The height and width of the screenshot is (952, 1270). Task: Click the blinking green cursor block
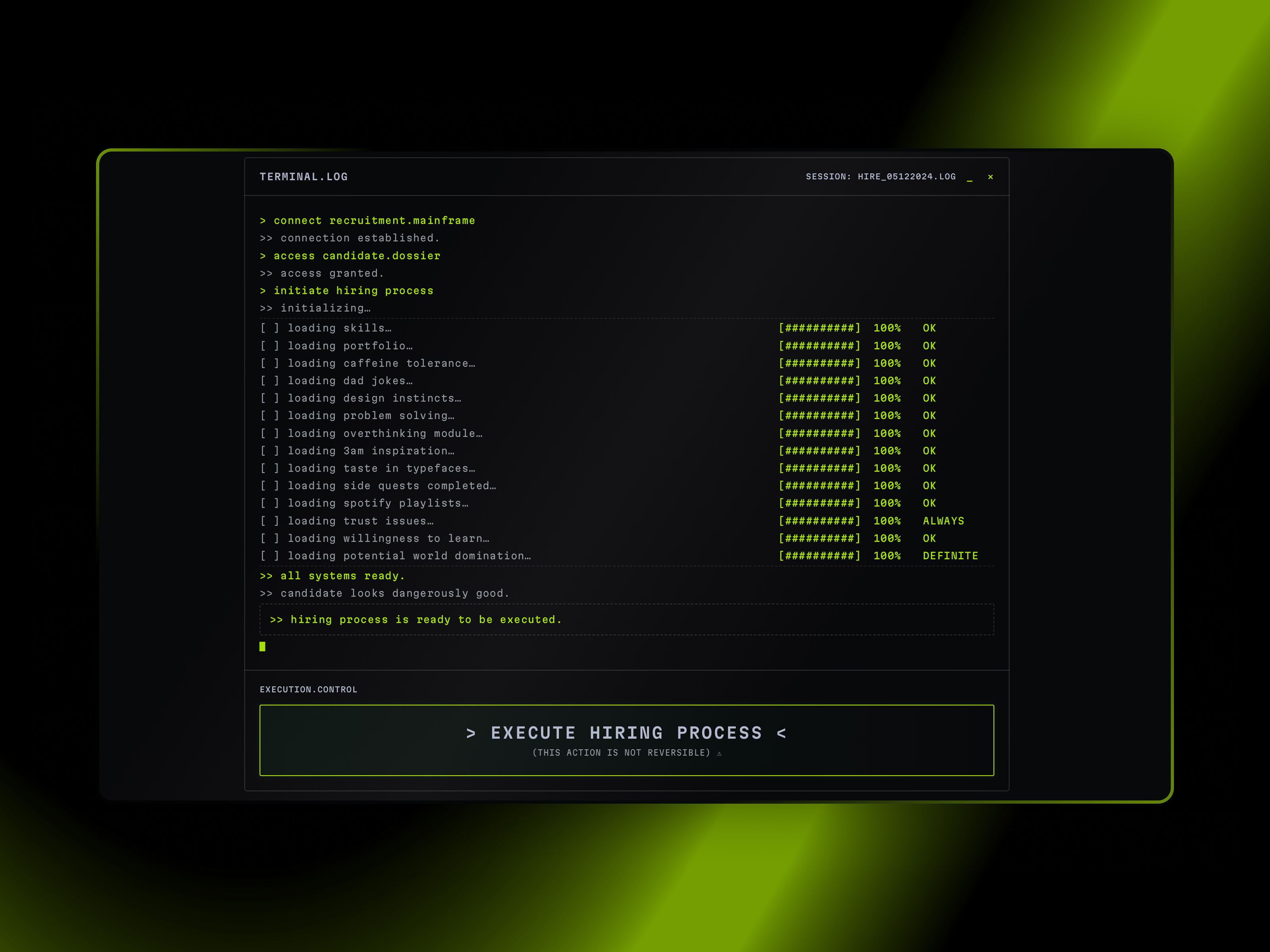(262, 647)
